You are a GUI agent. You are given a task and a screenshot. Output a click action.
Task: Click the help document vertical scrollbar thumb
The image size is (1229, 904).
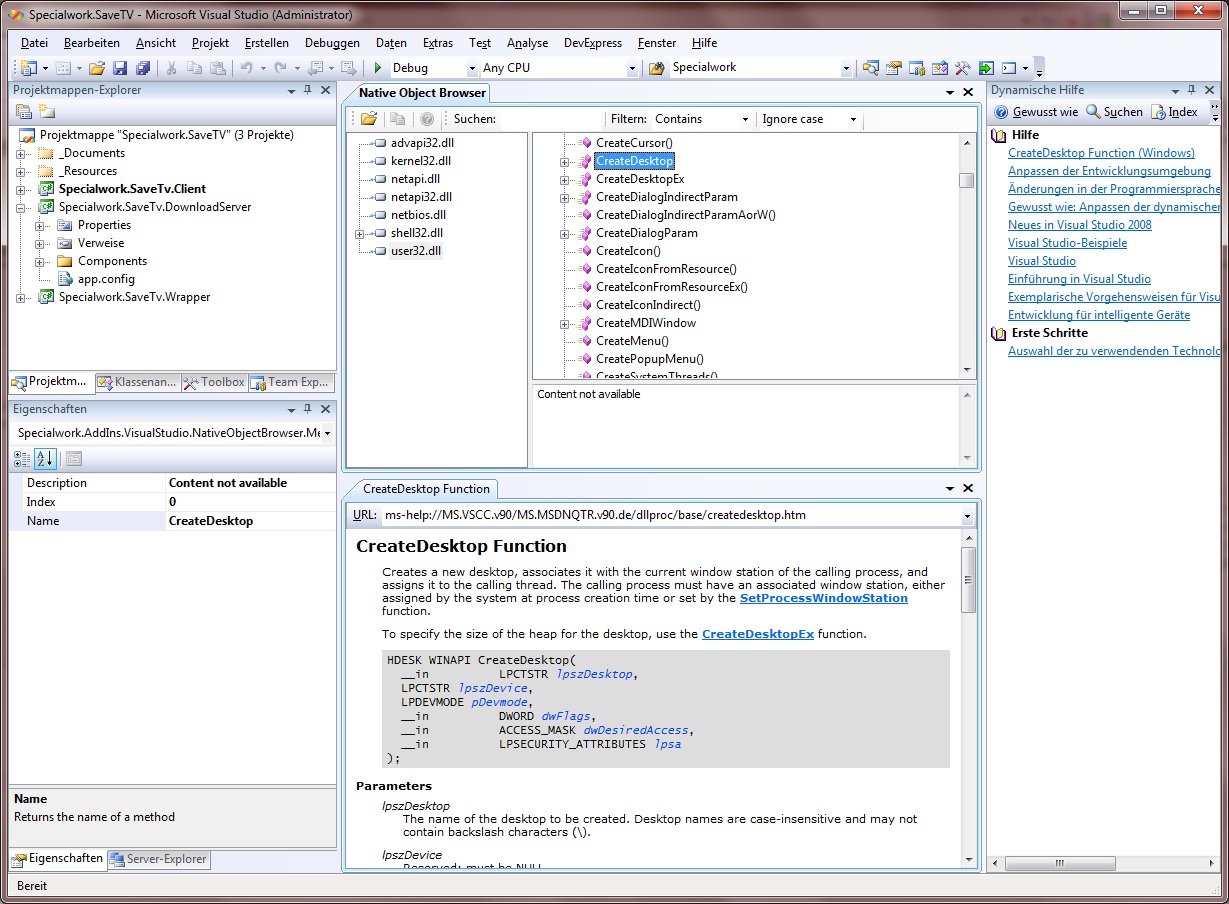967,580
